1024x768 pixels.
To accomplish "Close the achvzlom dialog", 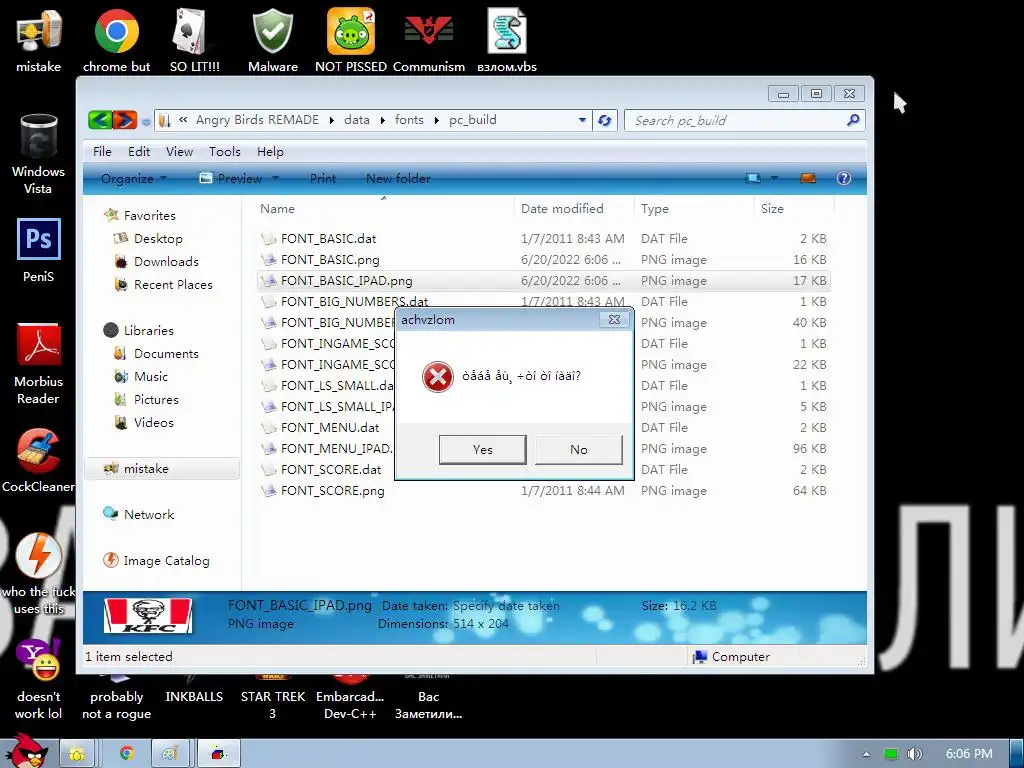I will 615,319.
